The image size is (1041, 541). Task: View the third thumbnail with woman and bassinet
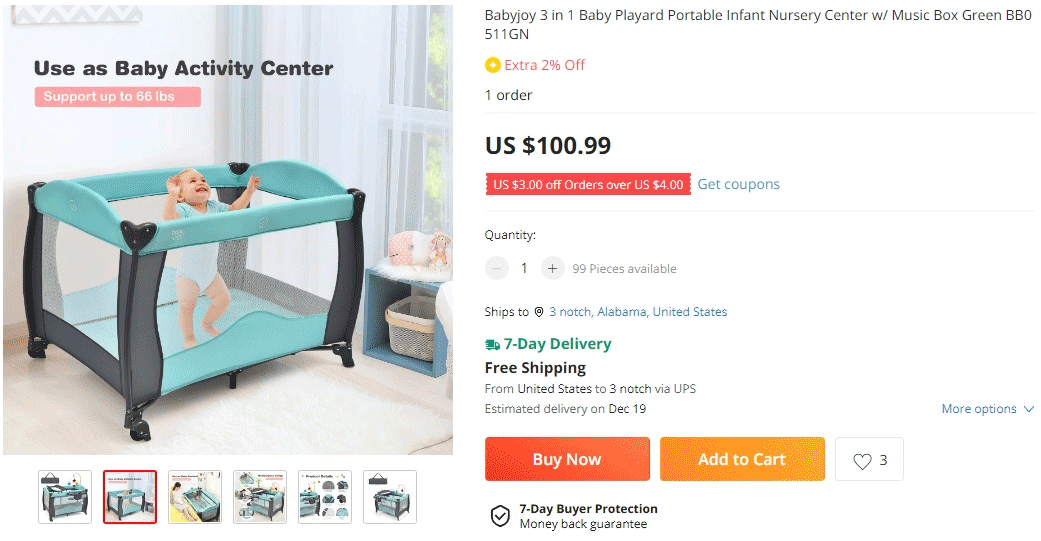pyautogui.click(x=195, y=497)
